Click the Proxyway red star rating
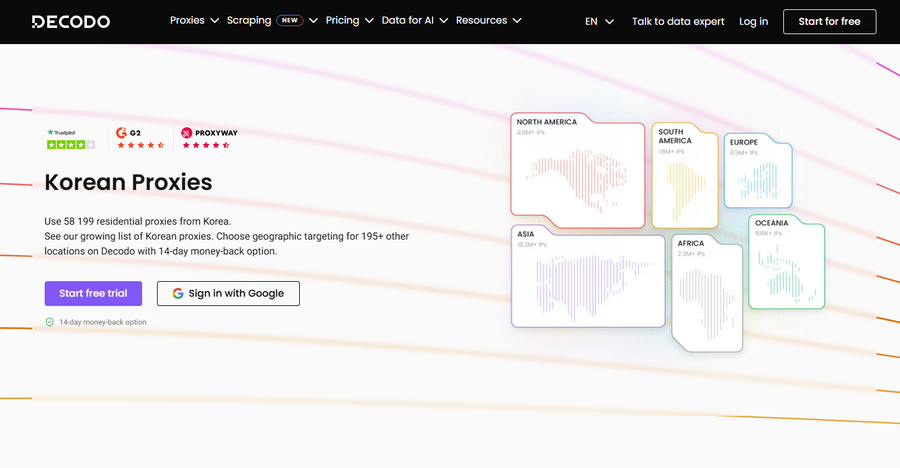Screen dimensions: 900x468 click(206, 145)
